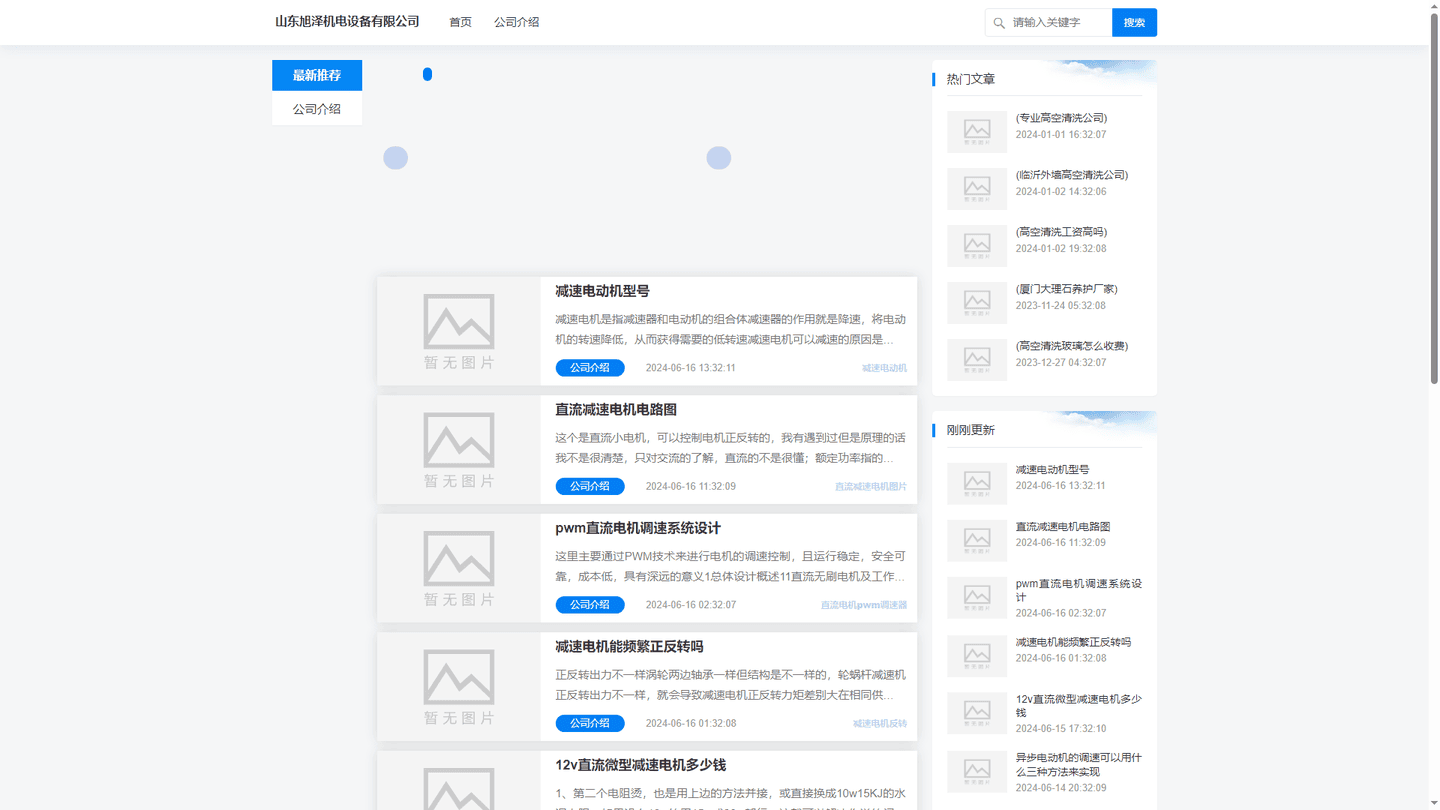Image resolution: width=1440 pixels, height=810 pixels.
Task: Open 12v直流微型减速电机多少钱 in 刚刚更新 list
Action: click(x=1079, y=706)
